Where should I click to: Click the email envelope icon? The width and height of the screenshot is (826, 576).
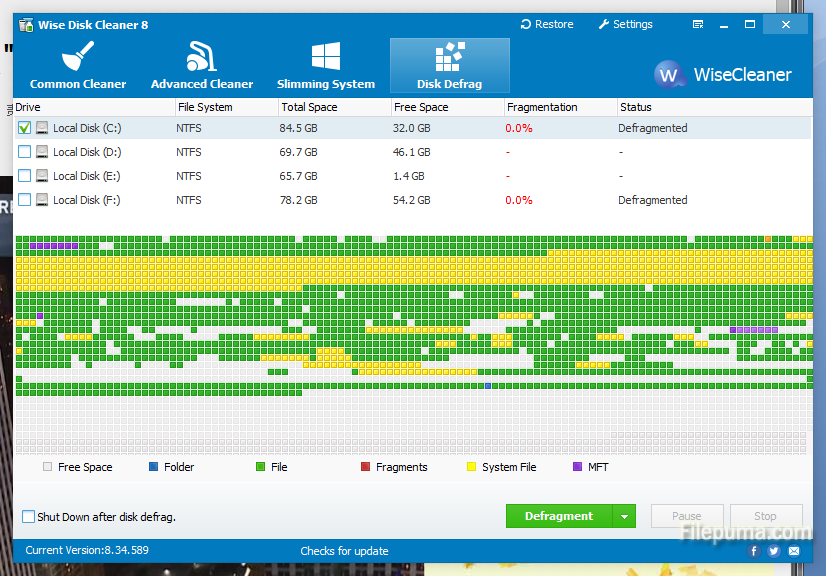click(x=794, y=551)
